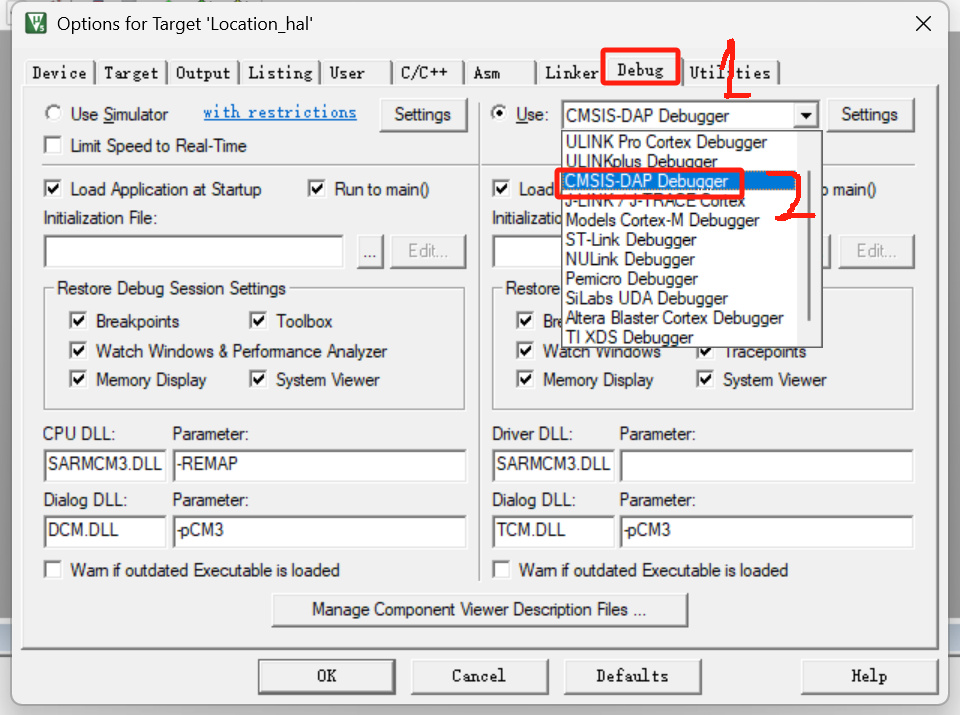Toggle simulator System Viewer checkbox
960x715 pixels.
tap(258, 379)
